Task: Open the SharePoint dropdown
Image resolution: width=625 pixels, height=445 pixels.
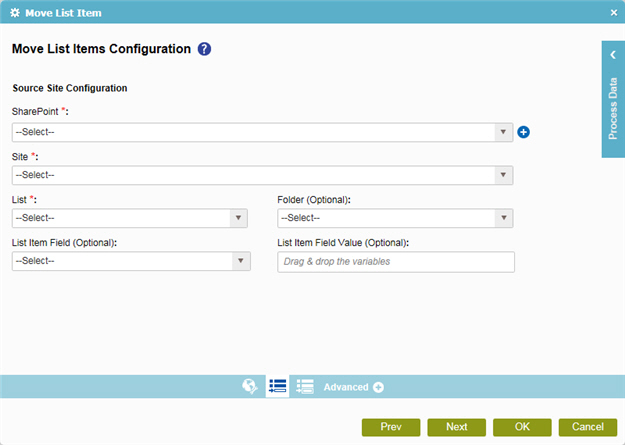Action: click(262, 132)
